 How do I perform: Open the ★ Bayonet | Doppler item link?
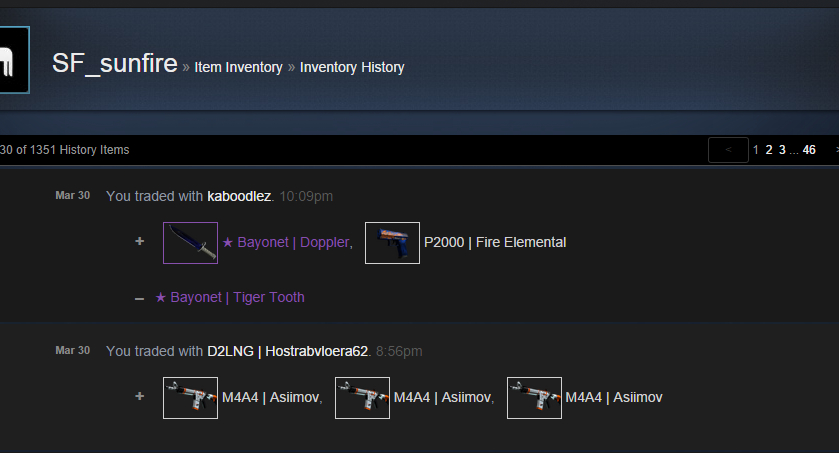point(286,242)
